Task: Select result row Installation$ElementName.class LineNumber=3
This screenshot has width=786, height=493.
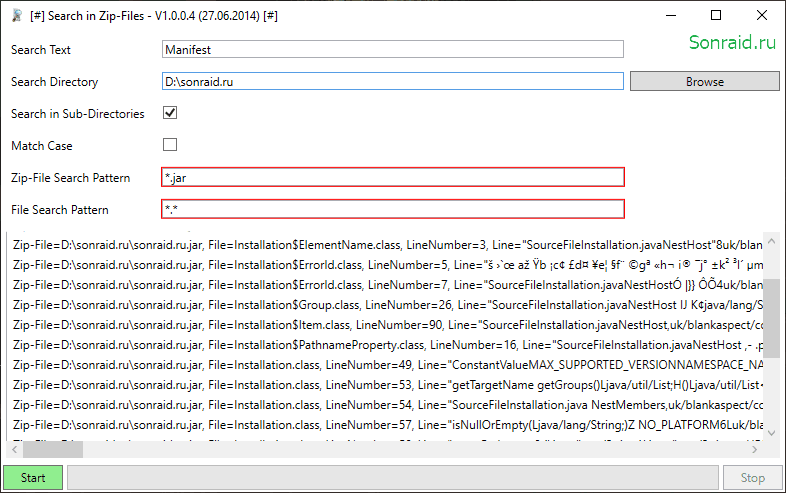Action: (385, 245)
